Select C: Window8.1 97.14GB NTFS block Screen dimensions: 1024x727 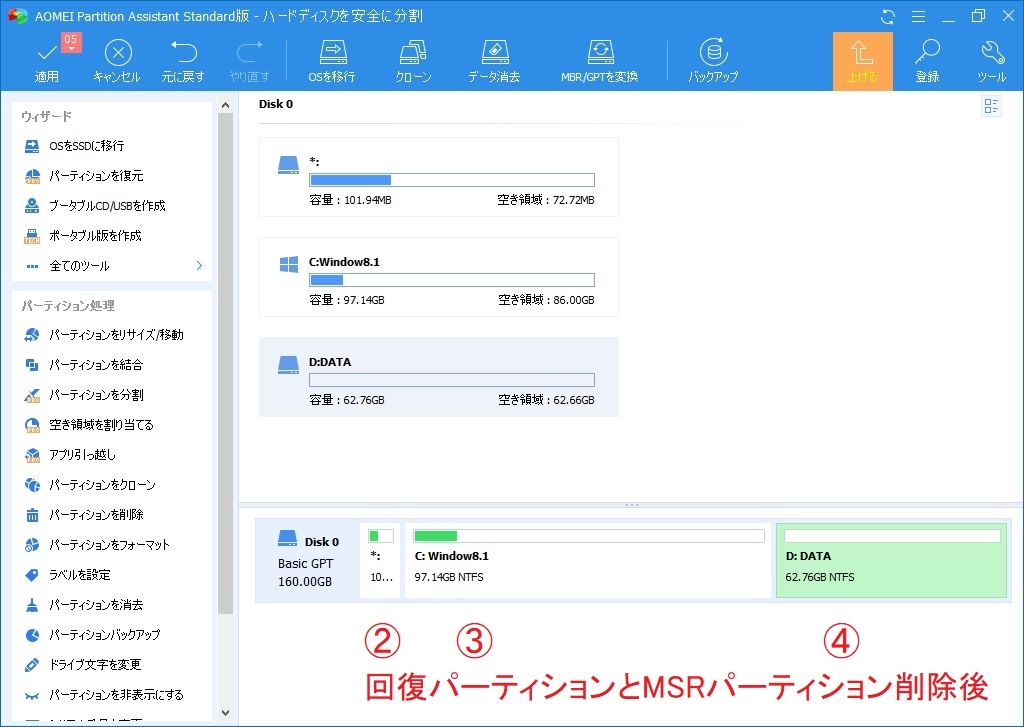coord(588,560)
